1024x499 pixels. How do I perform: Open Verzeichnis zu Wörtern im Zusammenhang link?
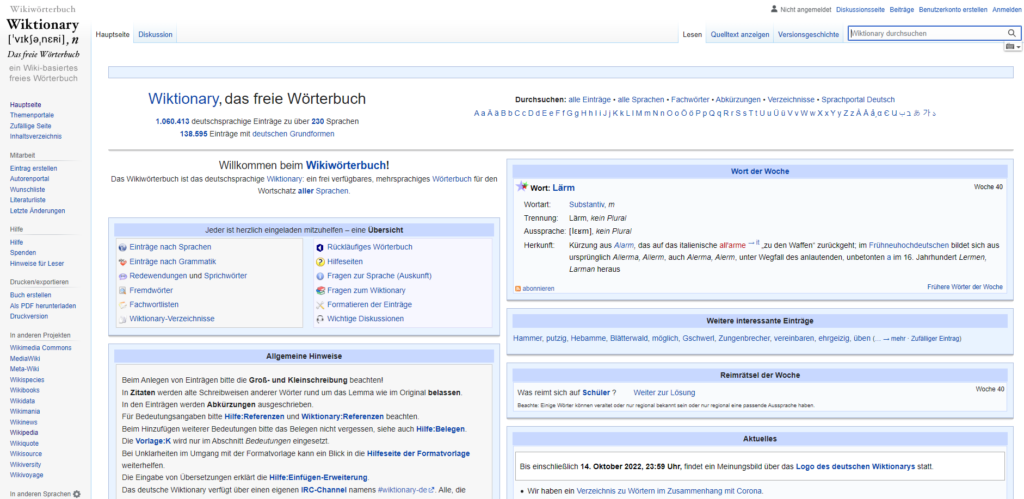[x=669, y=491]
